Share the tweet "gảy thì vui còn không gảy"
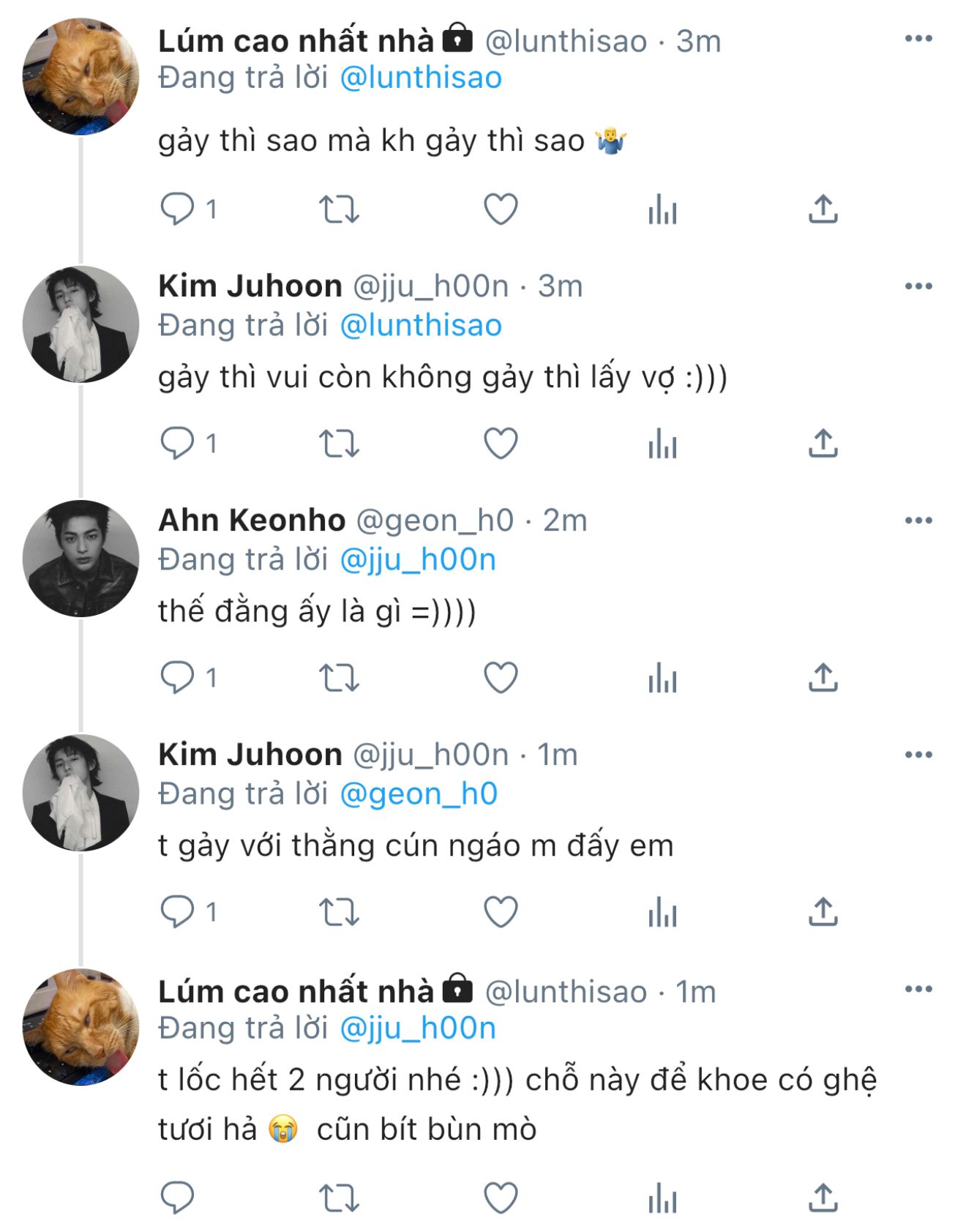The height and width of the screenshot is (1232, 966). coord(823,444)
